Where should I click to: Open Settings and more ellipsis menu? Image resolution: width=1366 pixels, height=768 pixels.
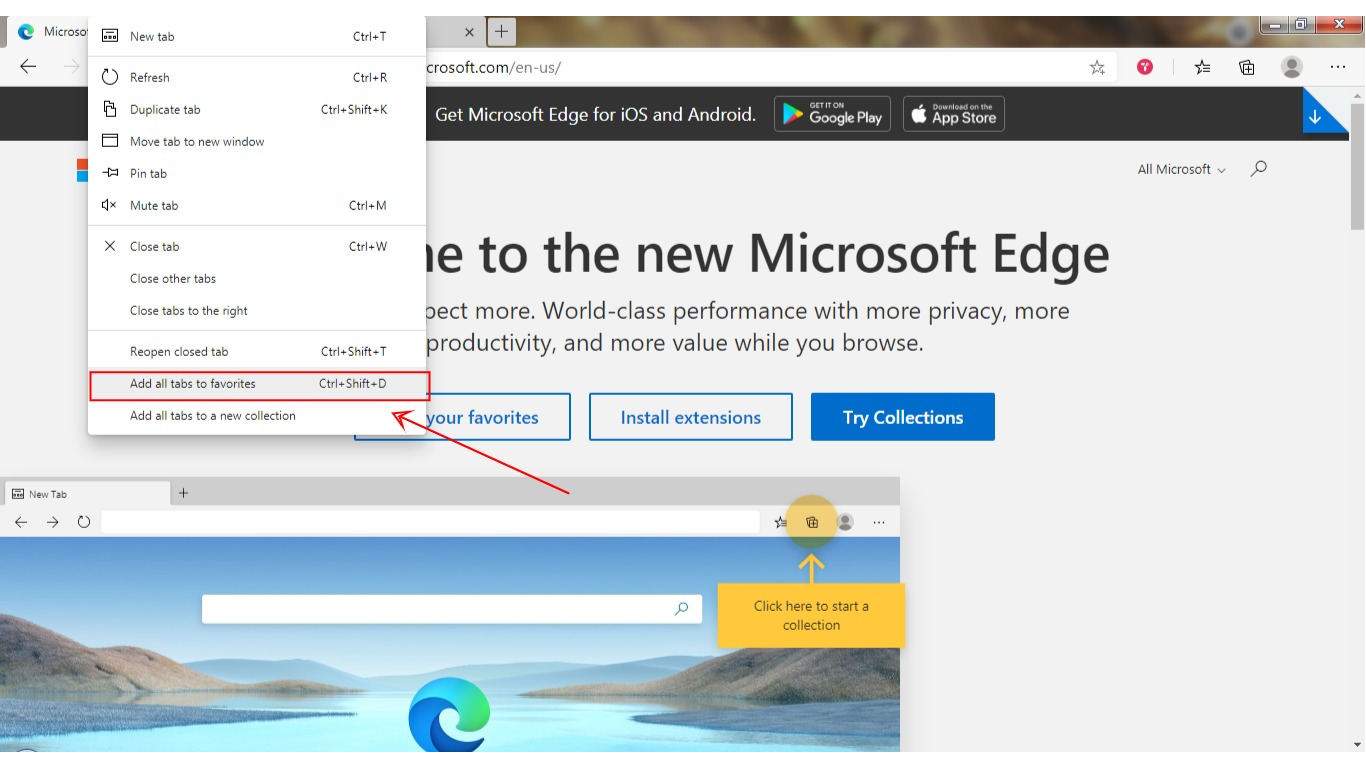tap(1338, 67)
